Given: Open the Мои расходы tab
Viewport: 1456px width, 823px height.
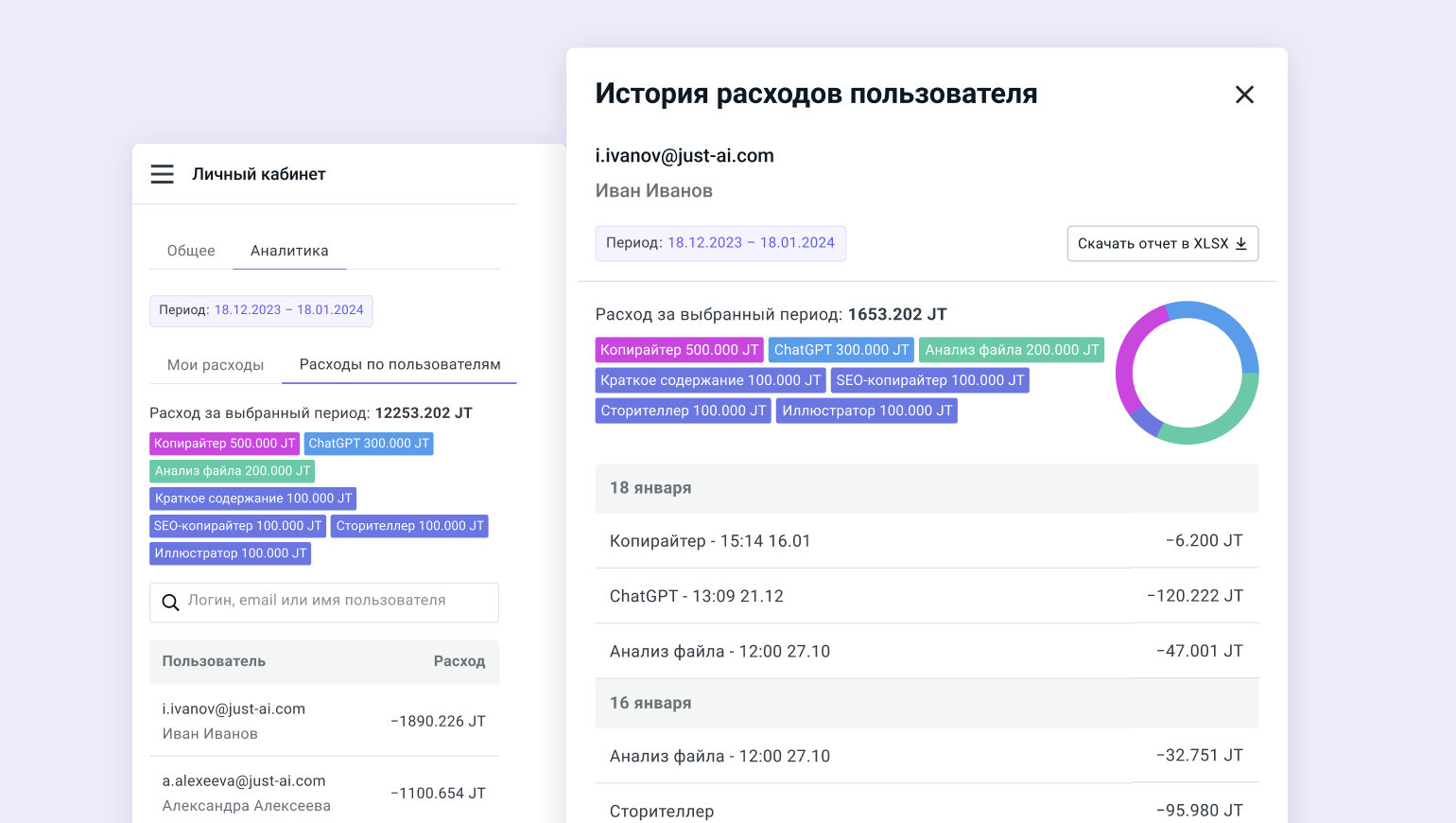Looking at the screenshot, I should coord(216,365).
